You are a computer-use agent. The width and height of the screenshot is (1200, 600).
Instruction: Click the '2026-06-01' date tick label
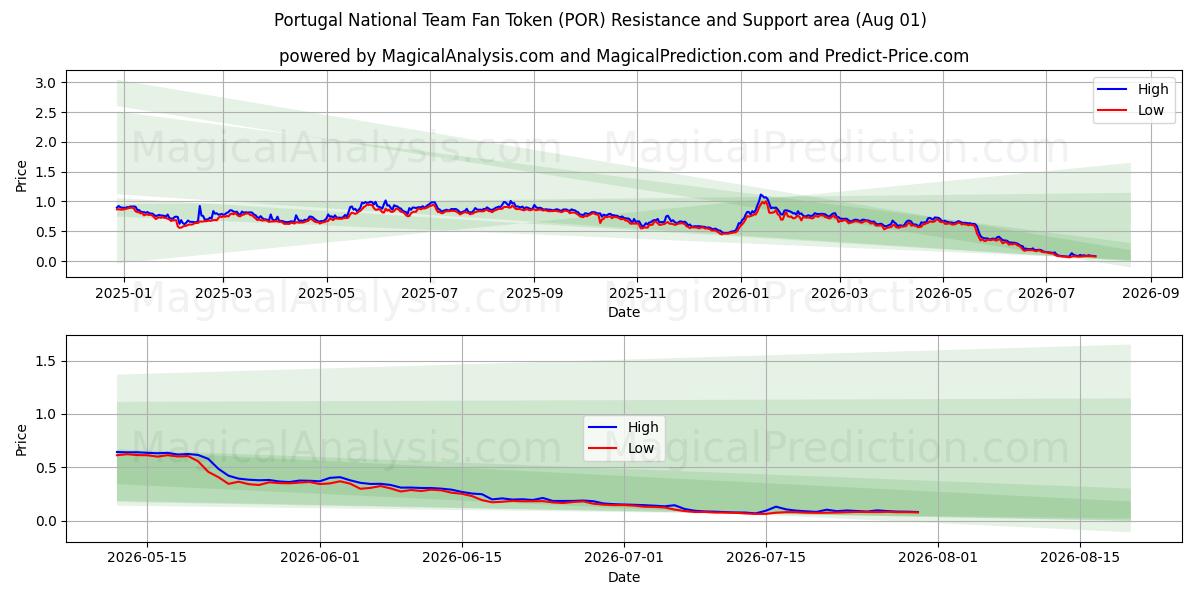click(321, 559)
